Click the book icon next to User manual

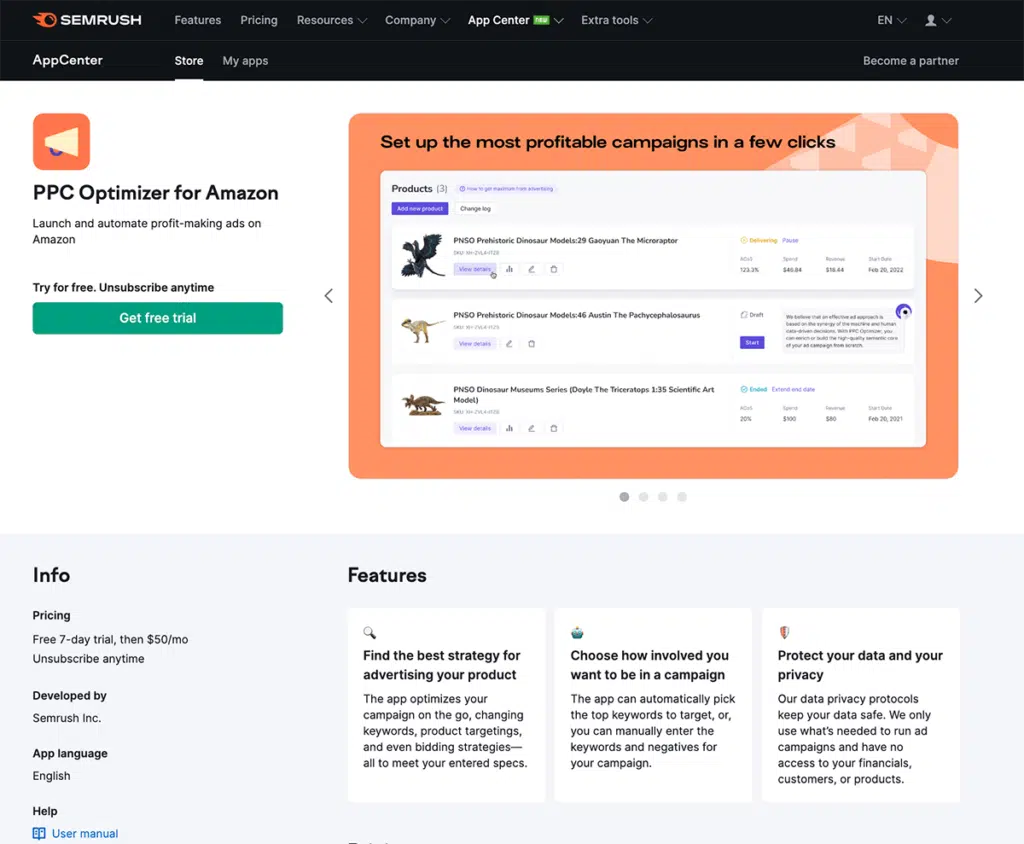click(38, 833)
